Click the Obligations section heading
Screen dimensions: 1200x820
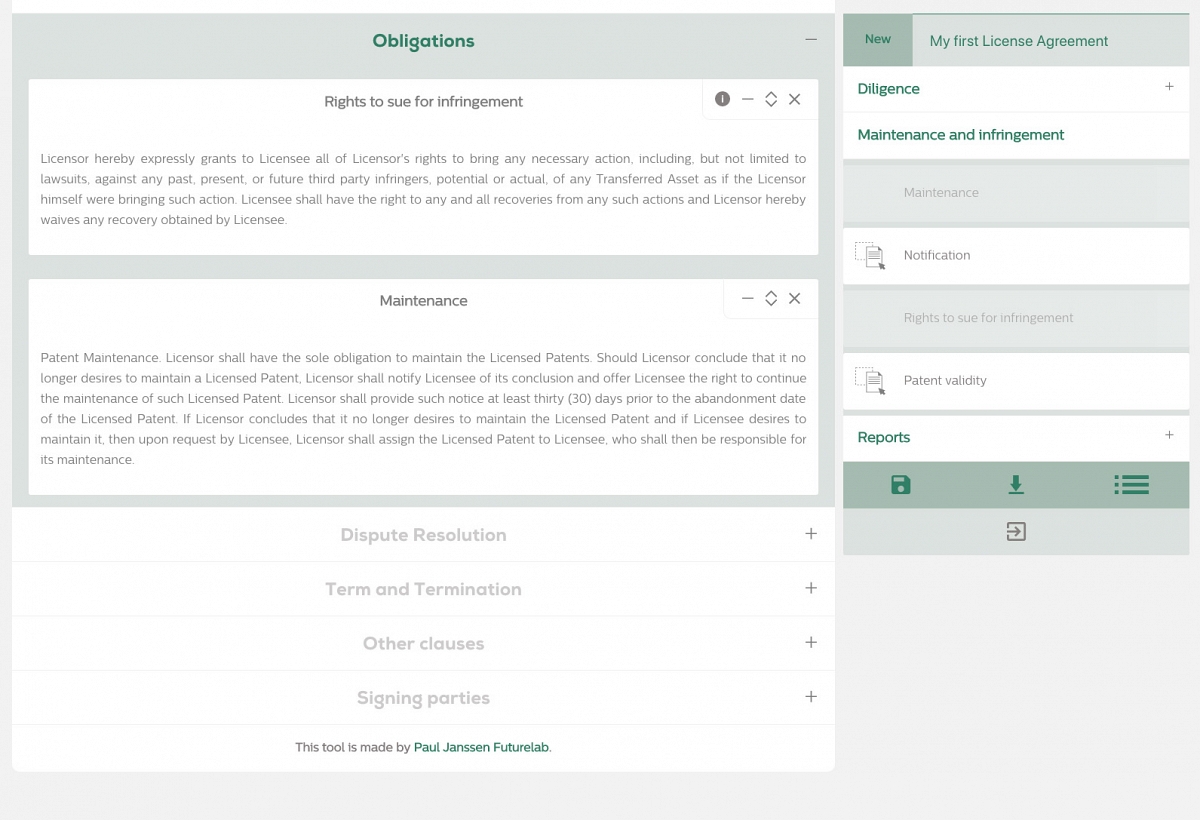pos(423,41)
